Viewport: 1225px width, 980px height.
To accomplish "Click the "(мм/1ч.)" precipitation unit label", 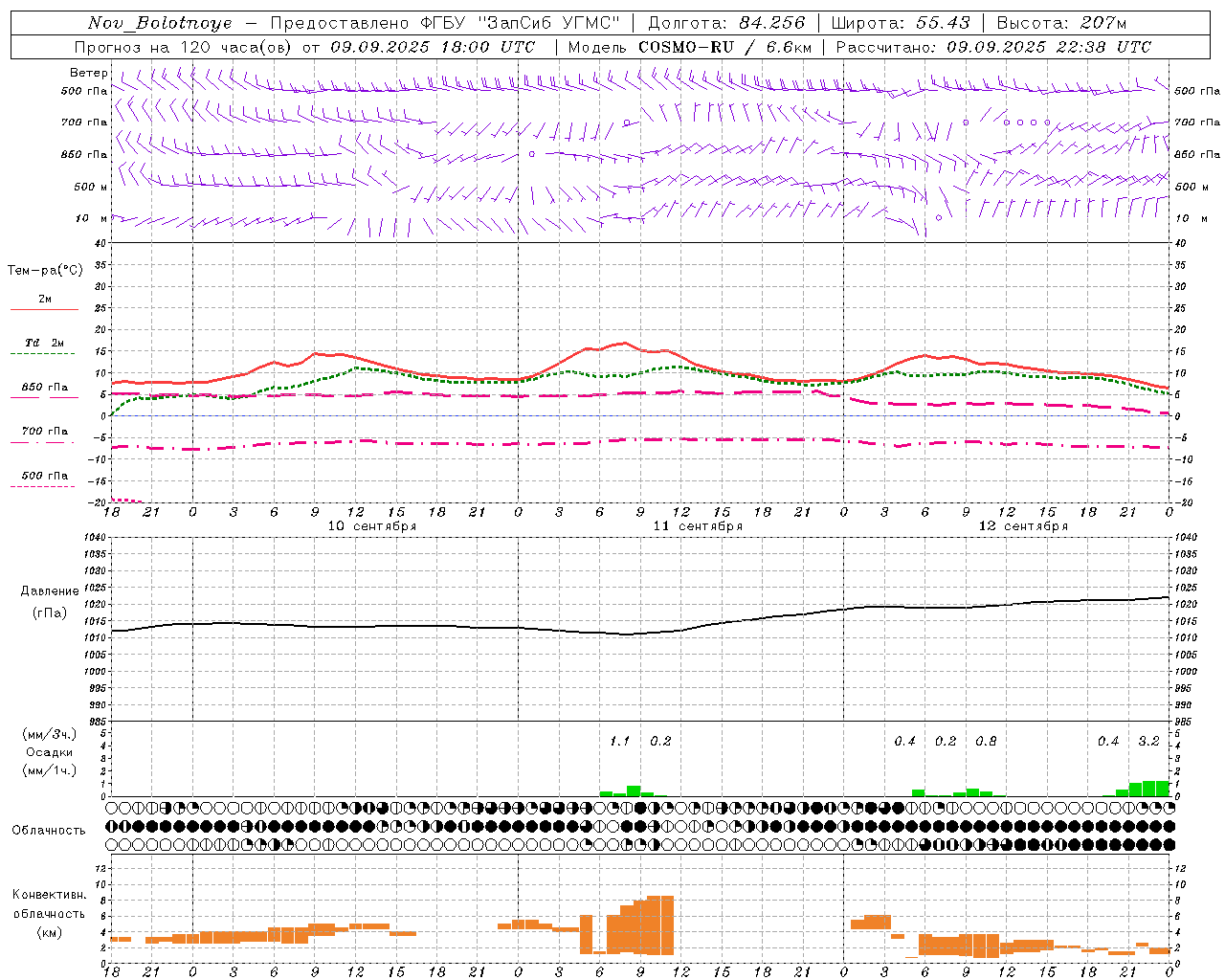I will pos(50,770).
